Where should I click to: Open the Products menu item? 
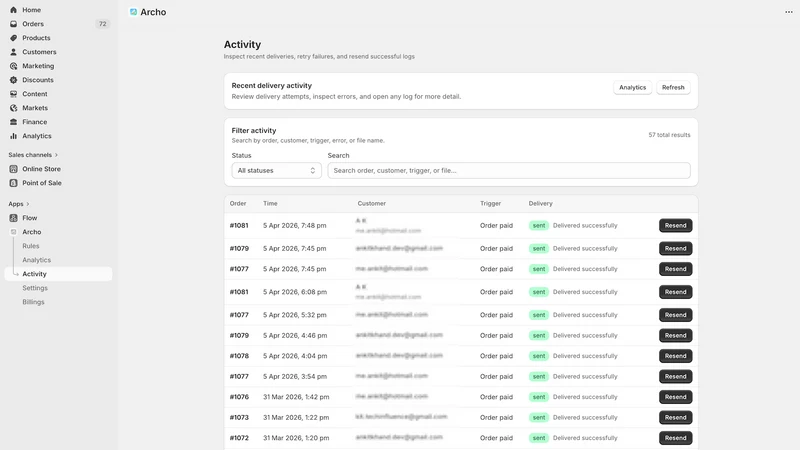pyautogui.click(x=36, y=38)
